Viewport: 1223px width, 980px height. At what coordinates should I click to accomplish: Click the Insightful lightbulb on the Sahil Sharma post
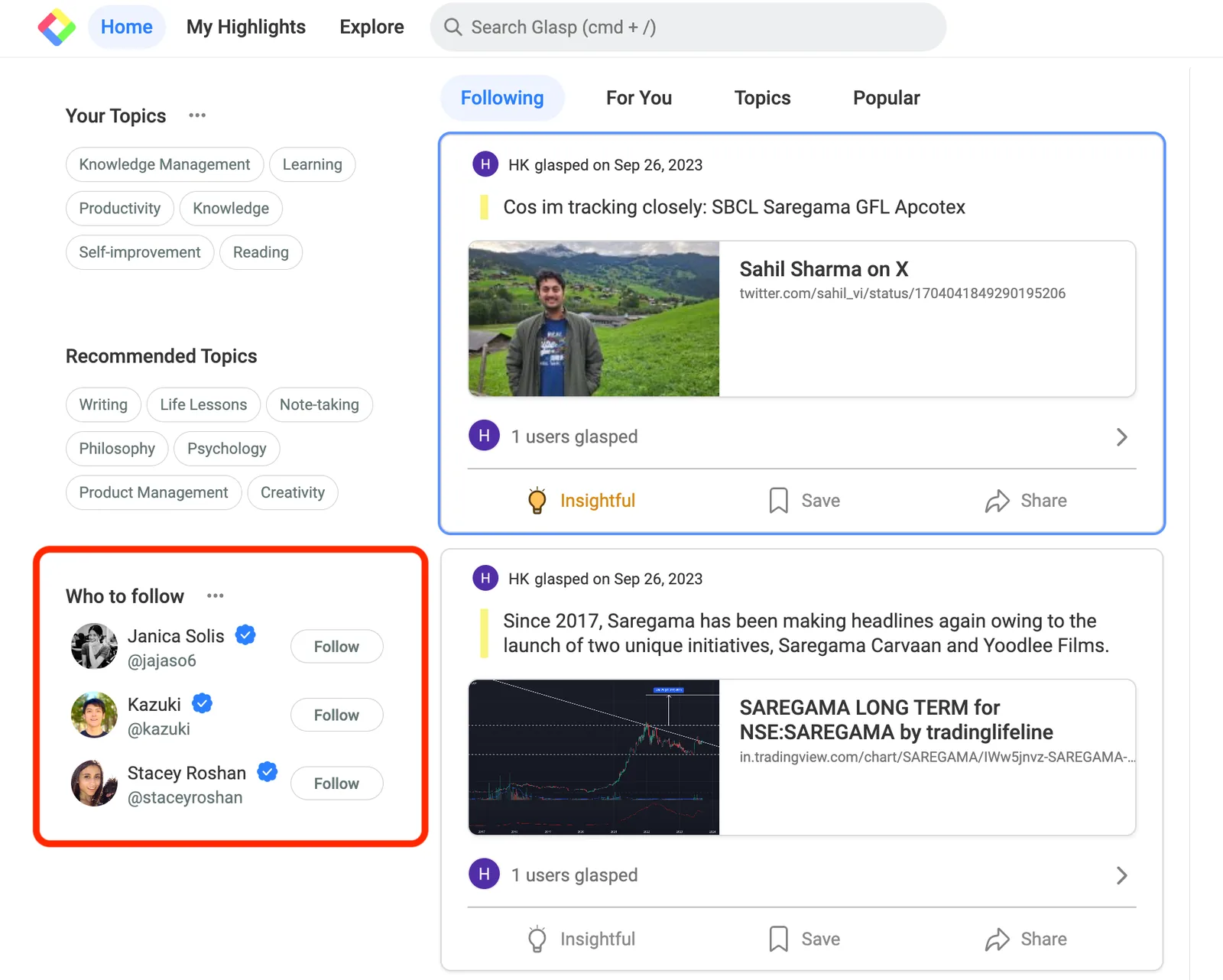click(537, 501)
